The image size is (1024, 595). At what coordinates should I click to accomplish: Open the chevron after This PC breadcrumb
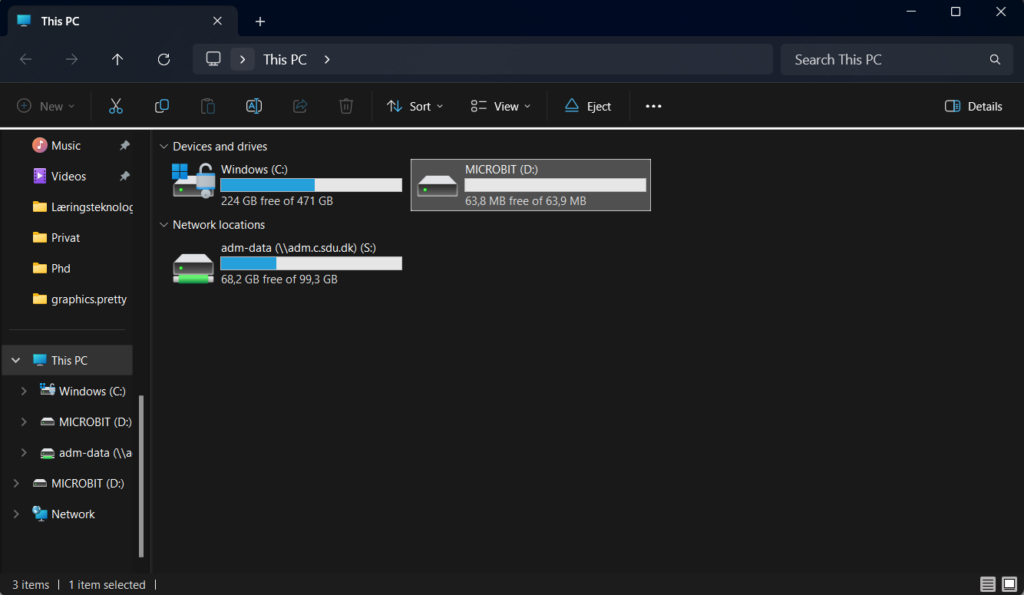pos(327,59)
